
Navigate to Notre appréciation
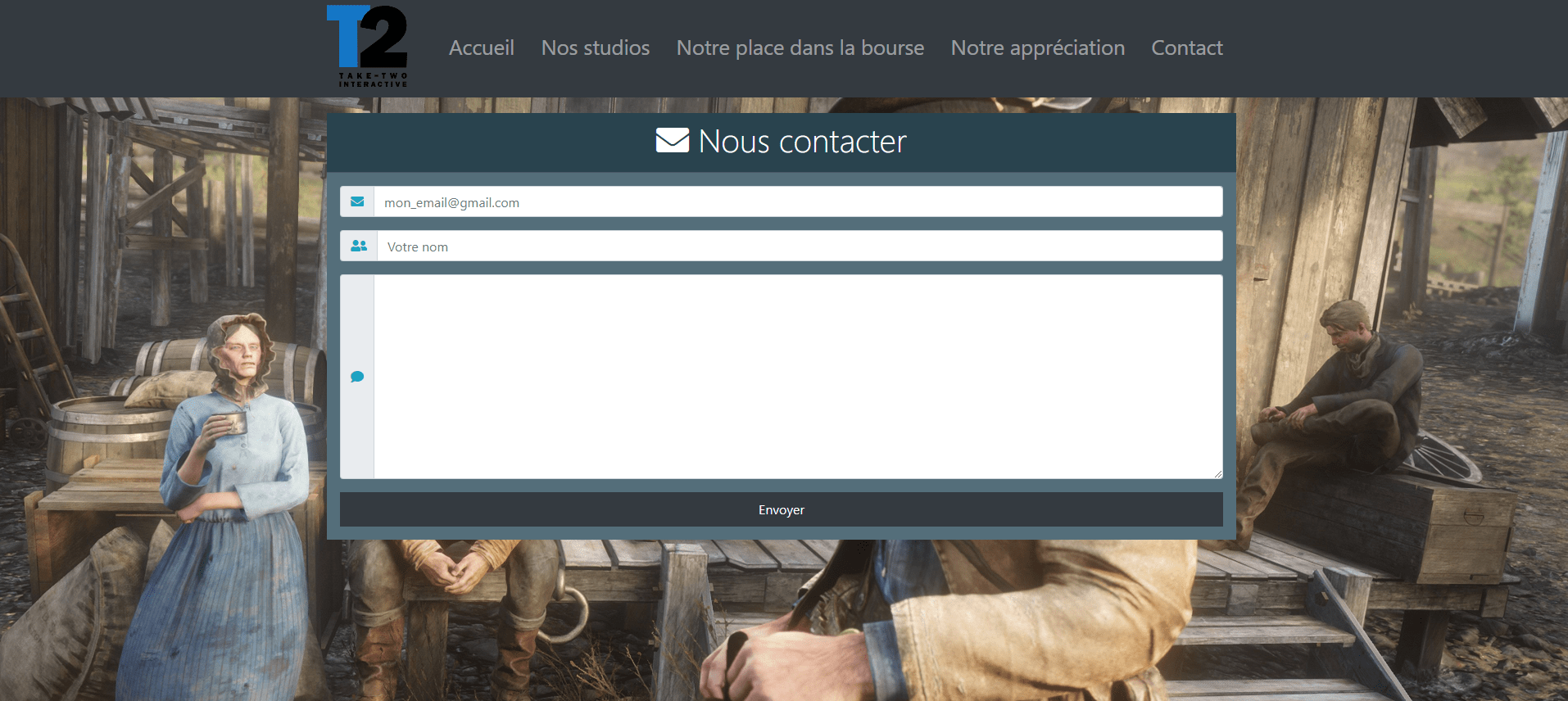coord(1038,47)
